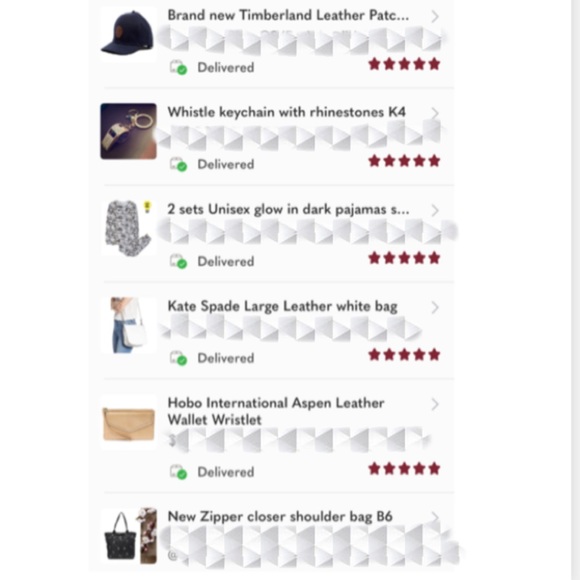The width and height of the screenshot is (580, 580).
Task: Open the glow in dark pajamas chevron
Action: pos(435,210)
